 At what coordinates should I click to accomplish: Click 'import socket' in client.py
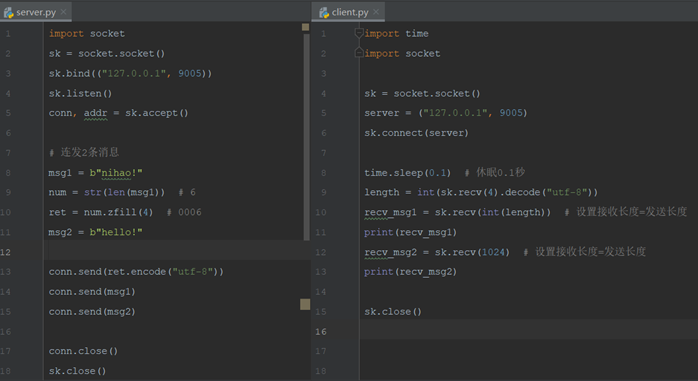[x=402, y=53]
